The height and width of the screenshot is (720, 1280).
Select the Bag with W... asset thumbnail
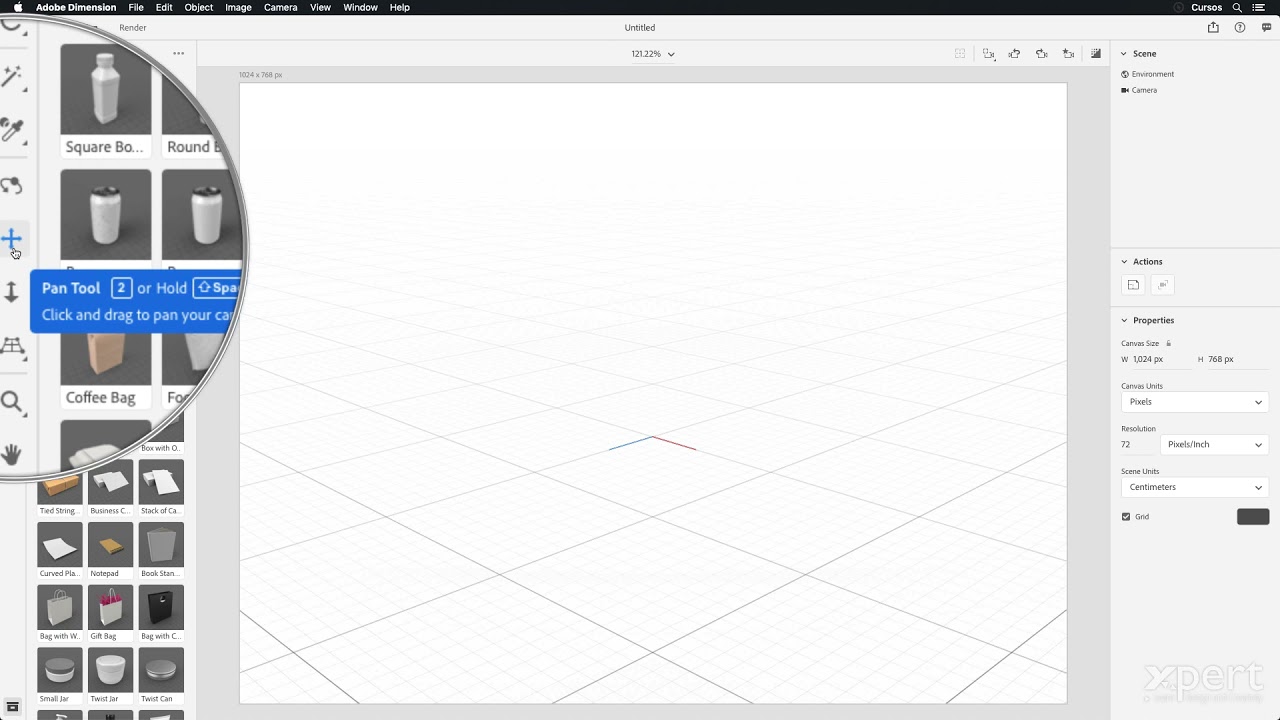60,607
